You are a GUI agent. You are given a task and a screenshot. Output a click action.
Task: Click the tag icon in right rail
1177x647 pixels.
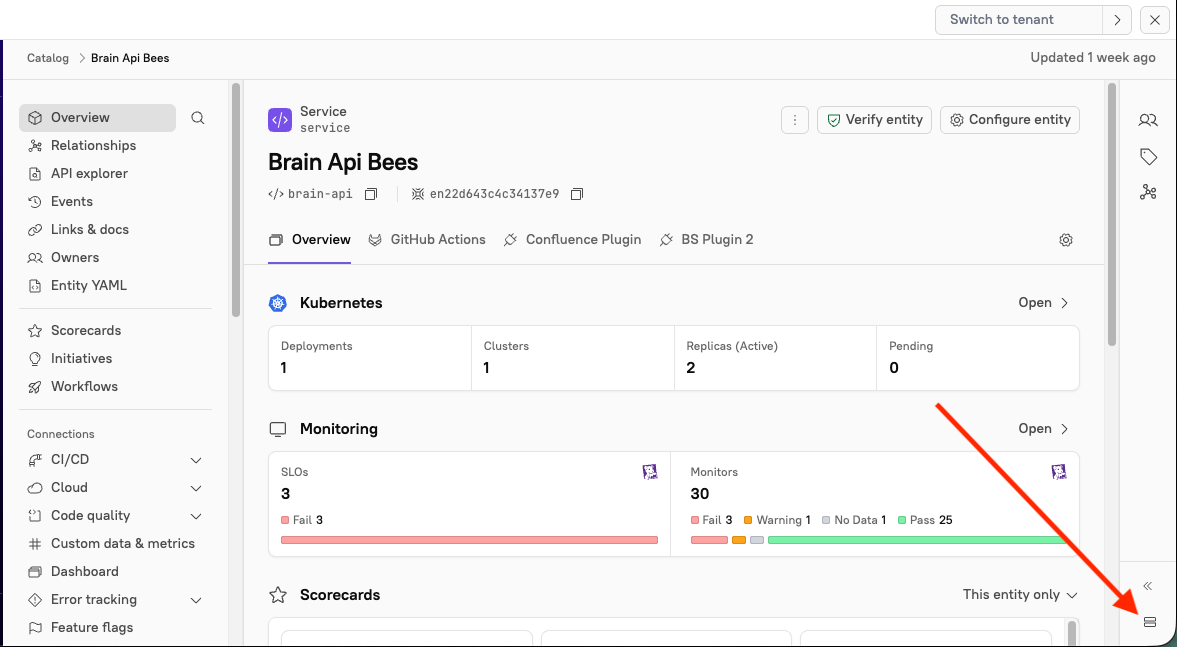(1148, 156)
